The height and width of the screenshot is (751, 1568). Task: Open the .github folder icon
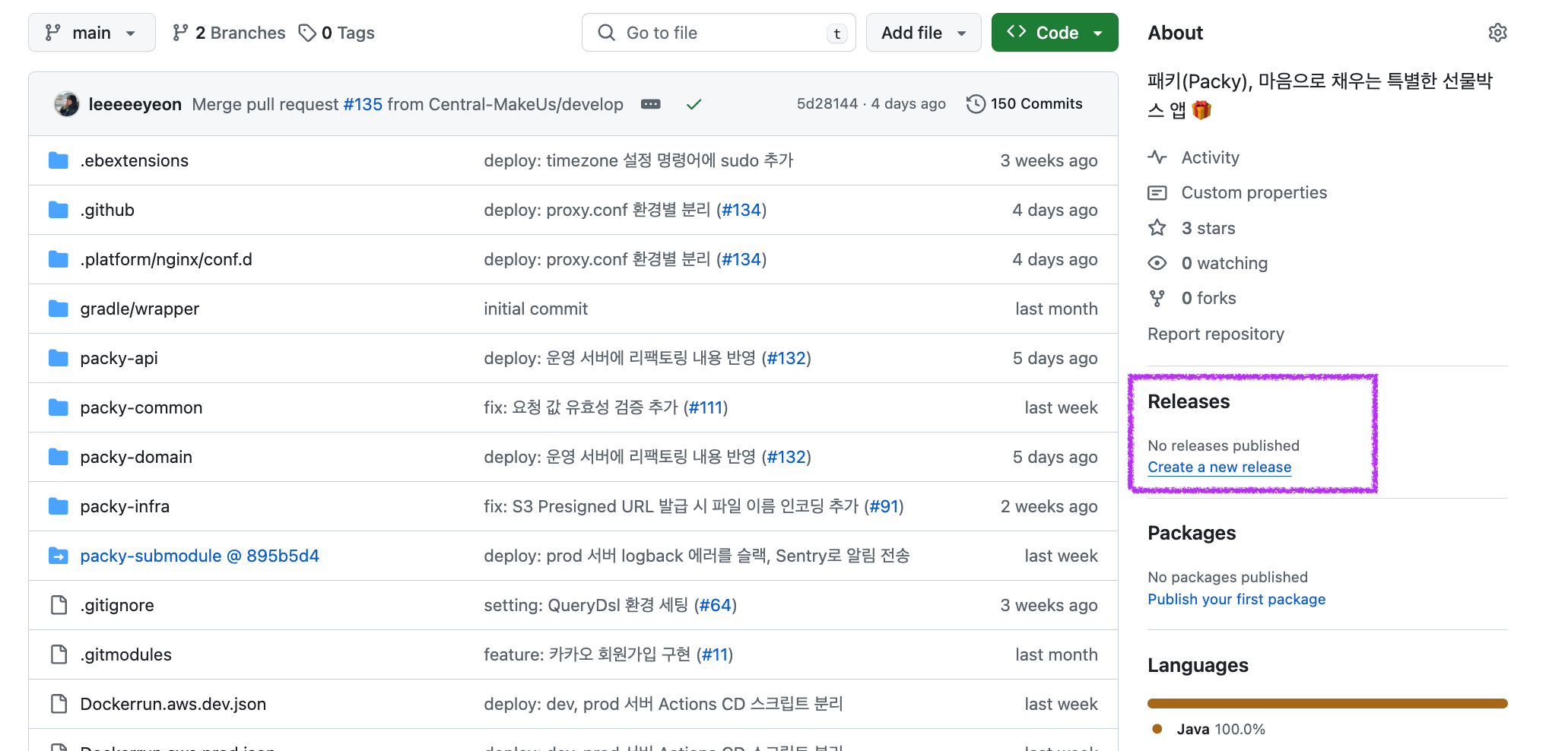(x=59, y=210)
